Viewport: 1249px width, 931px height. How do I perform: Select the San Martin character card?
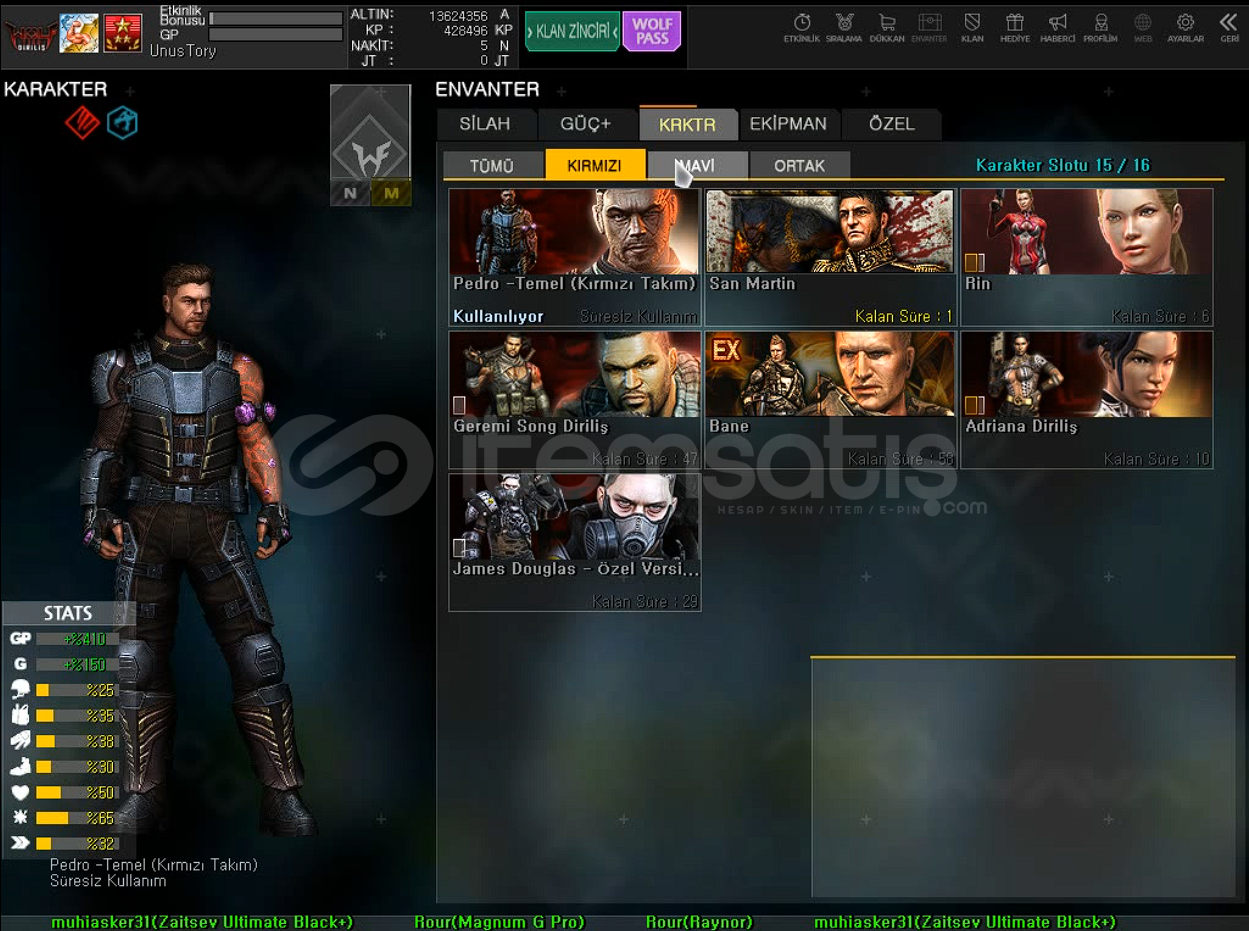coord(831,257)
